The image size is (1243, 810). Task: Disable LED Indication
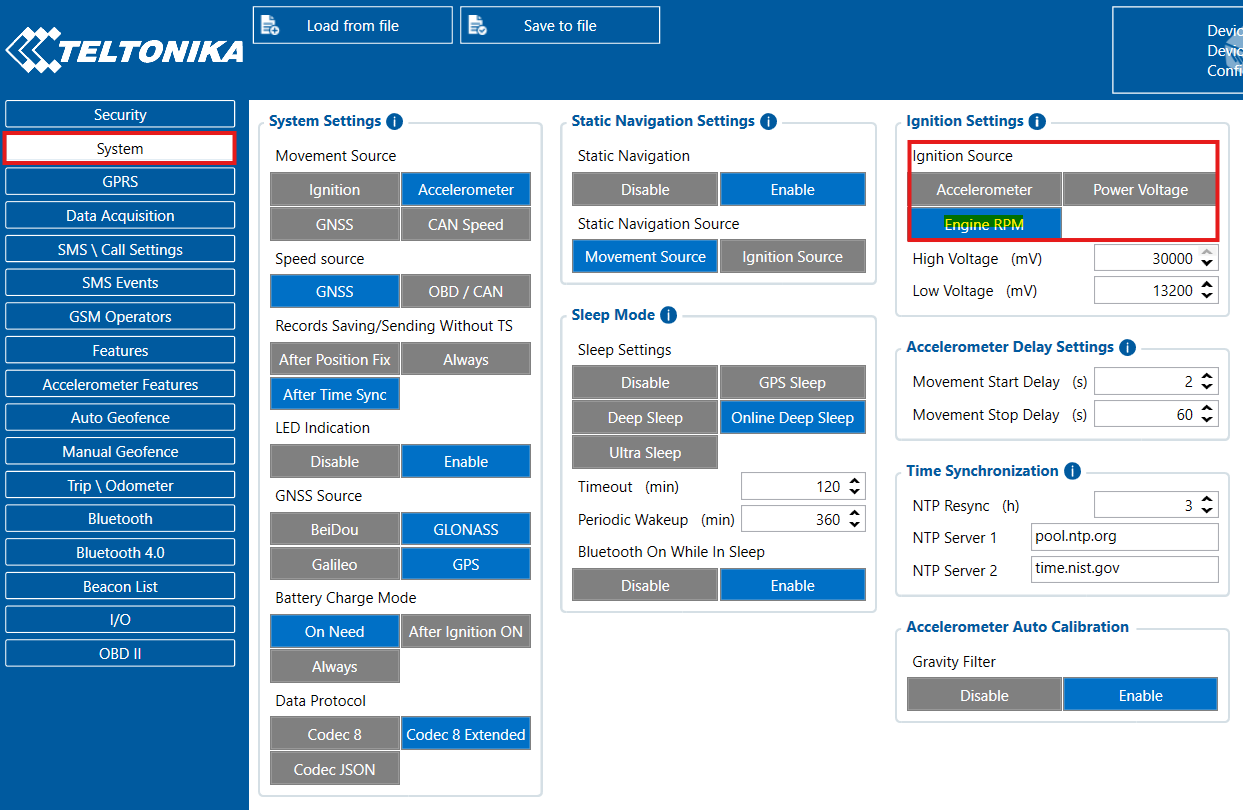tap(334, 462)
